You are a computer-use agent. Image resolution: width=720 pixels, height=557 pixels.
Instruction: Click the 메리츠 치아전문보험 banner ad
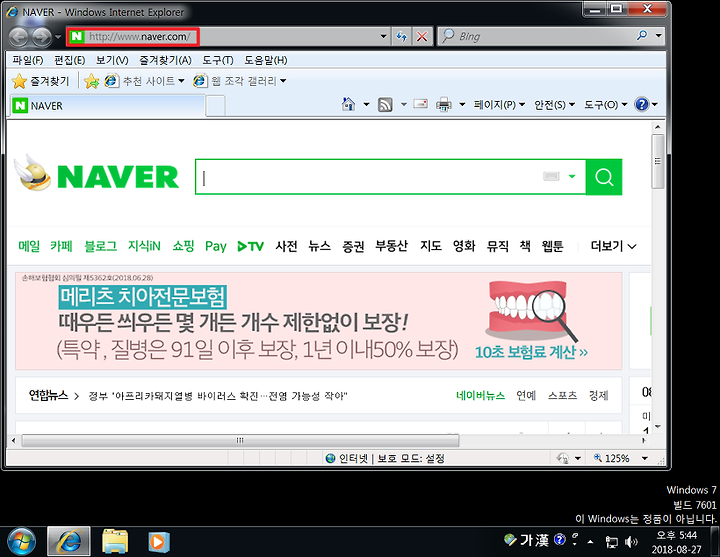(x=319, y=321)
